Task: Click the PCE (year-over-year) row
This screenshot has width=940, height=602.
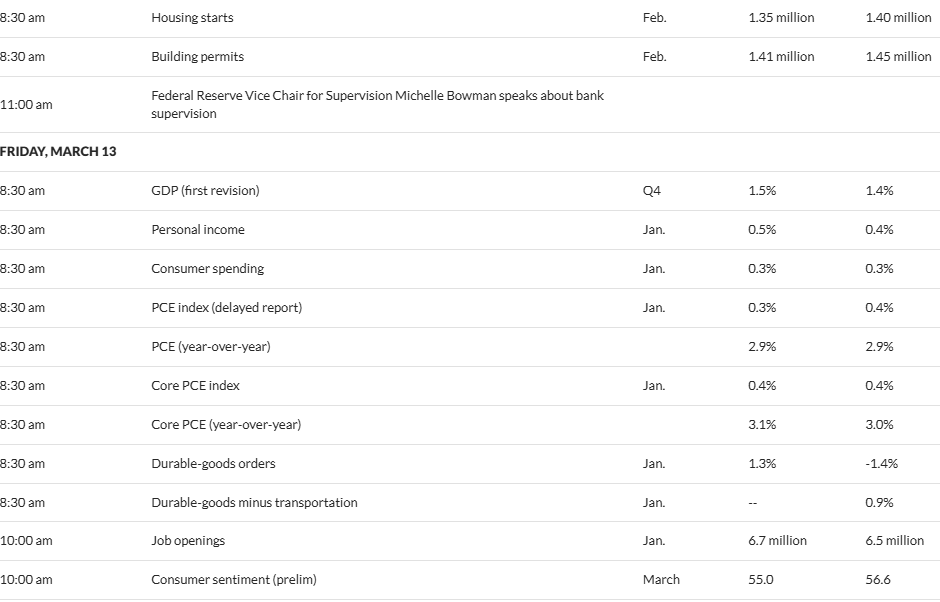Action: 210,347
